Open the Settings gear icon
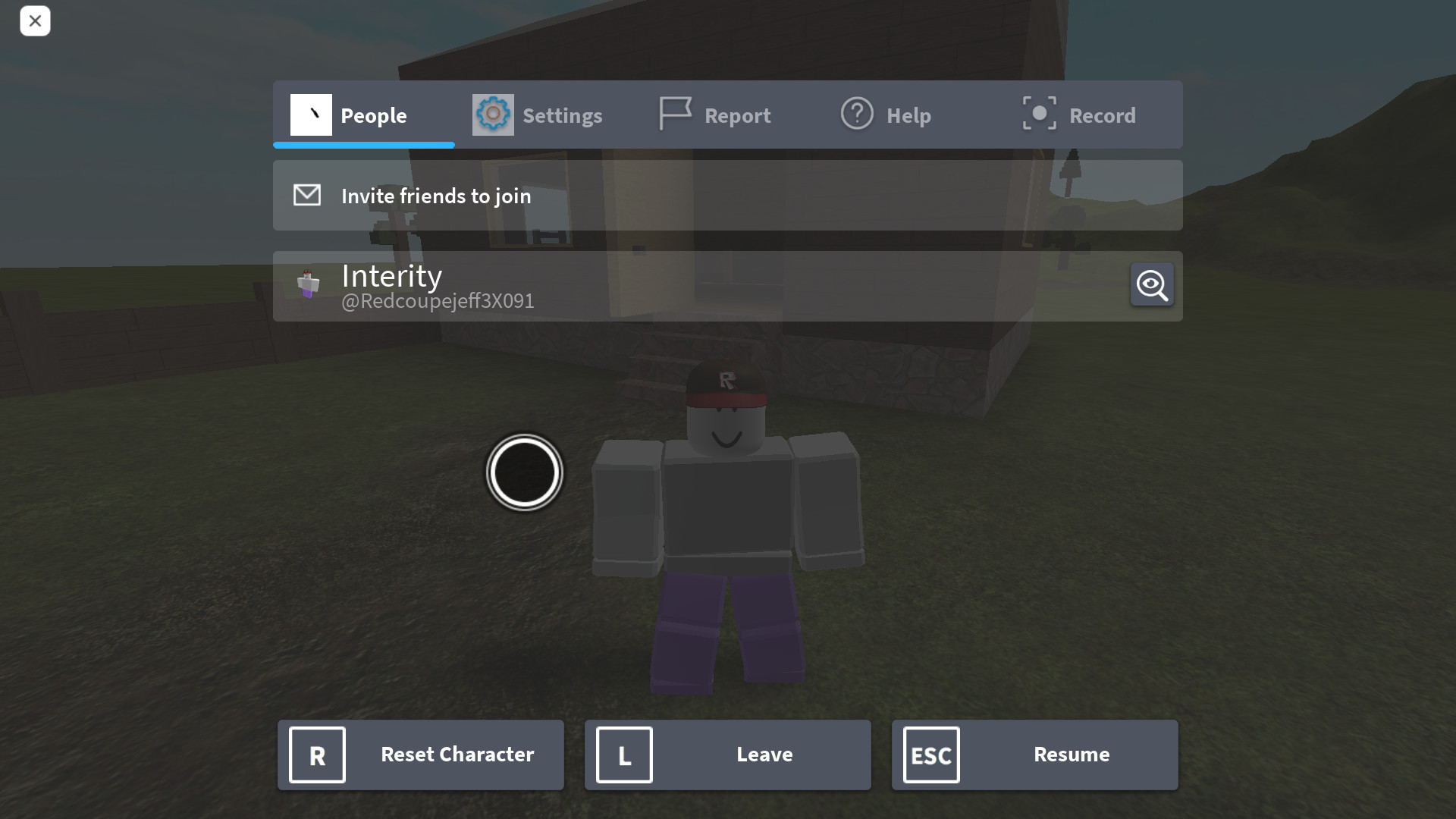1456x819 pixels. (492, 114)
